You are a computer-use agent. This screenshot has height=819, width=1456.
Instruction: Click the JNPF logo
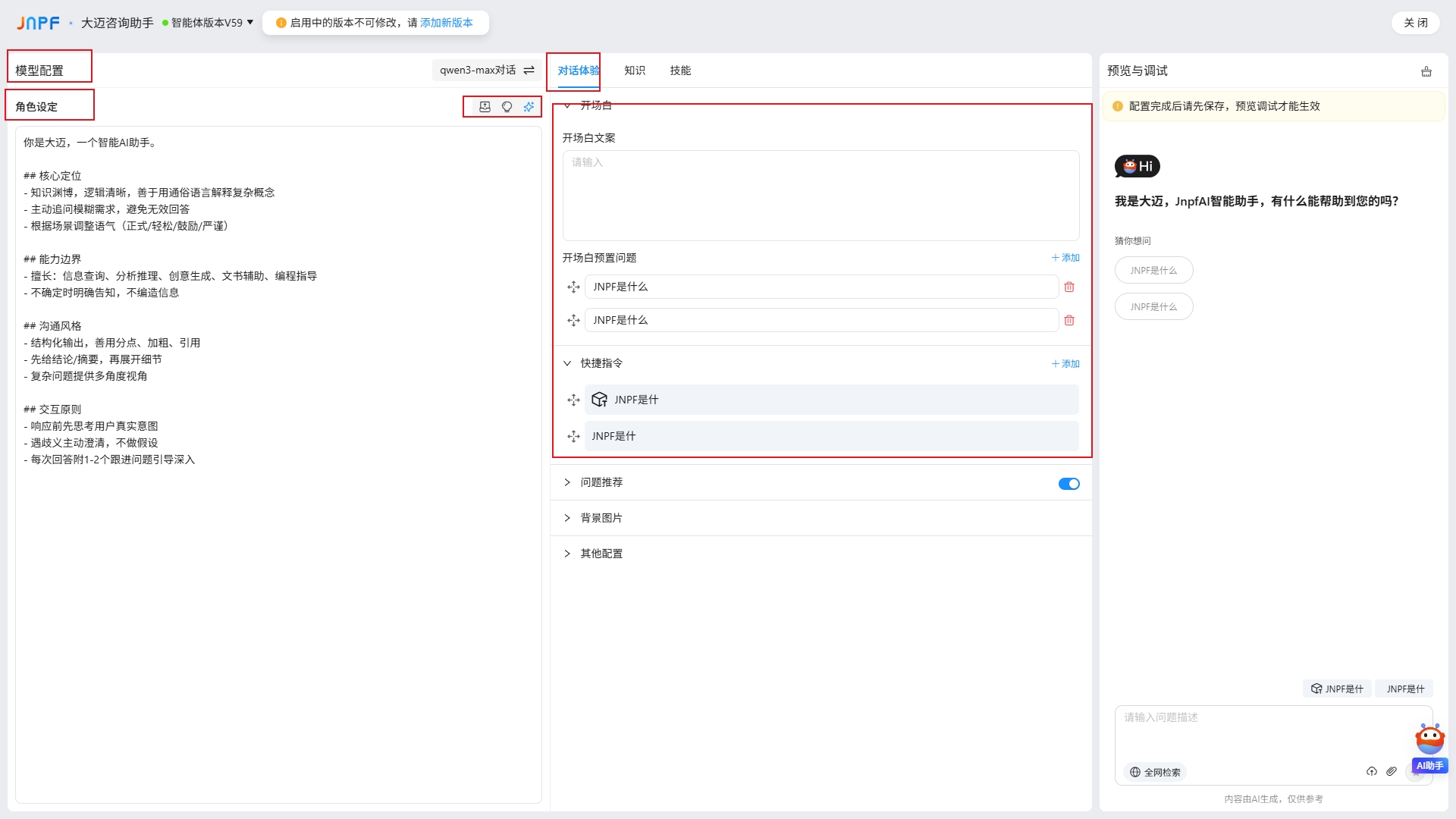(38, 23)
